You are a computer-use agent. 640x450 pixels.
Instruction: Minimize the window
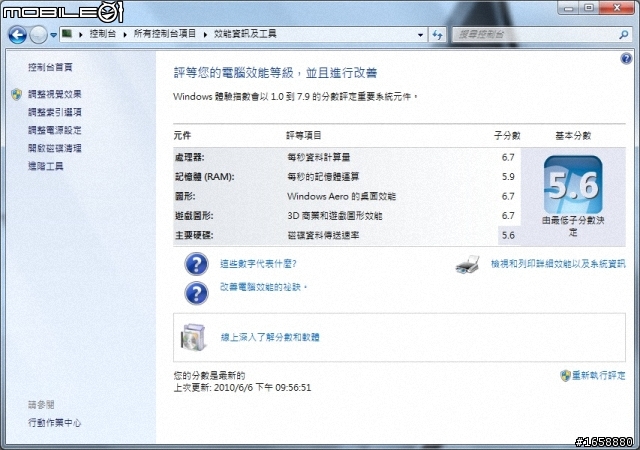569,8
